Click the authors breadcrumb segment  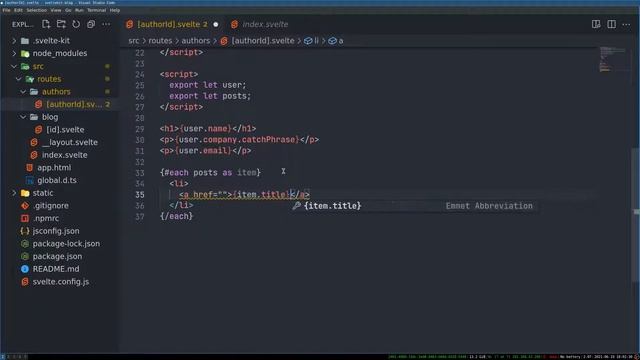(196, 41)
